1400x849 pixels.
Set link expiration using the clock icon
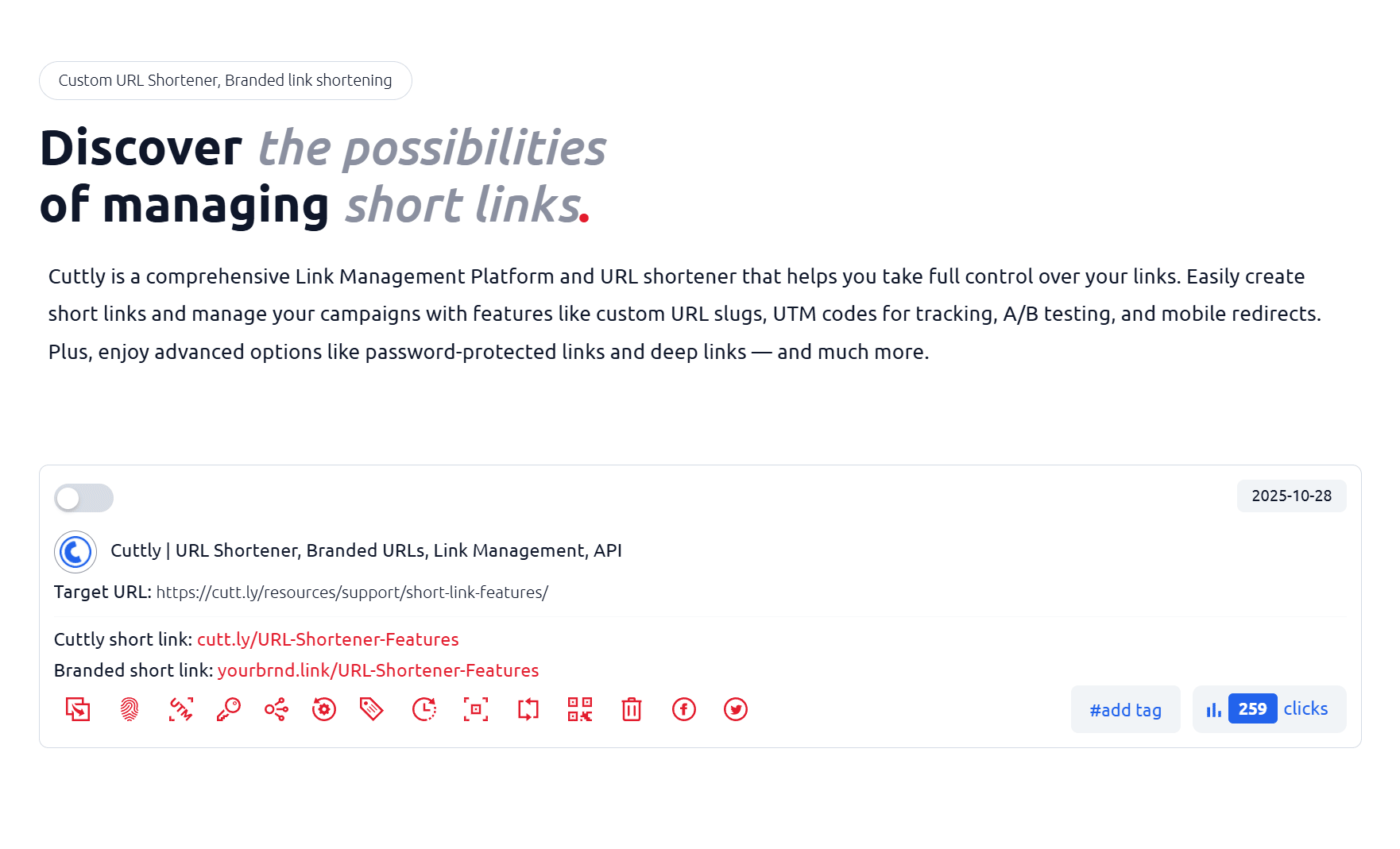(x=423, y=709)
